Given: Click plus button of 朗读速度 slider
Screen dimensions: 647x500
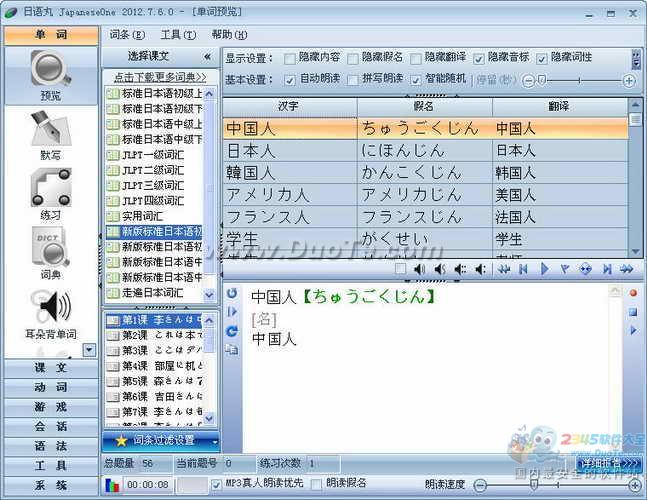Looking at the screenshot, I should pyautogui.click(x=635, y=486).
